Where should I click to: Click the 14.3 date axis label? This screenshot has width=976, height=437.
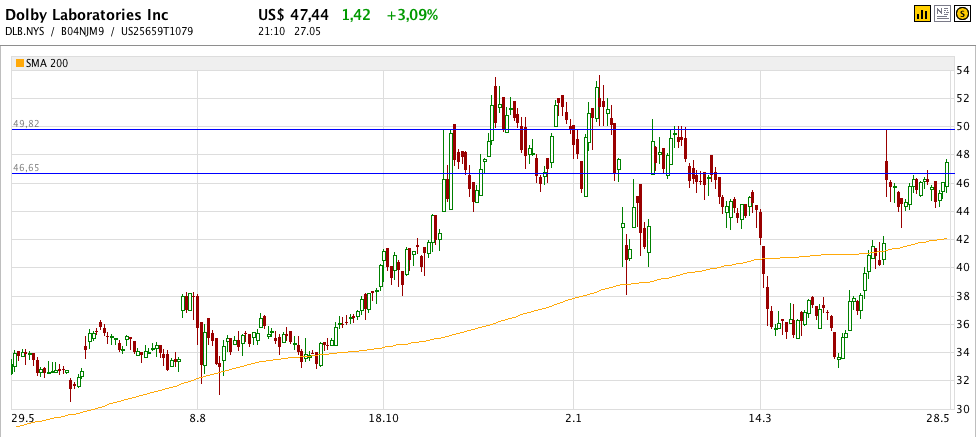pyautogui.click(x=760, y=417)
